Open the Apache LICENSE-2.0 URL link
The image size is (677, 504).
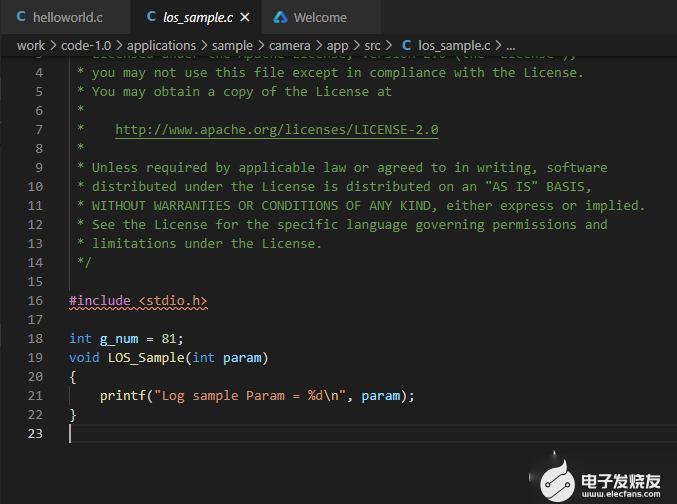point(276,130)
